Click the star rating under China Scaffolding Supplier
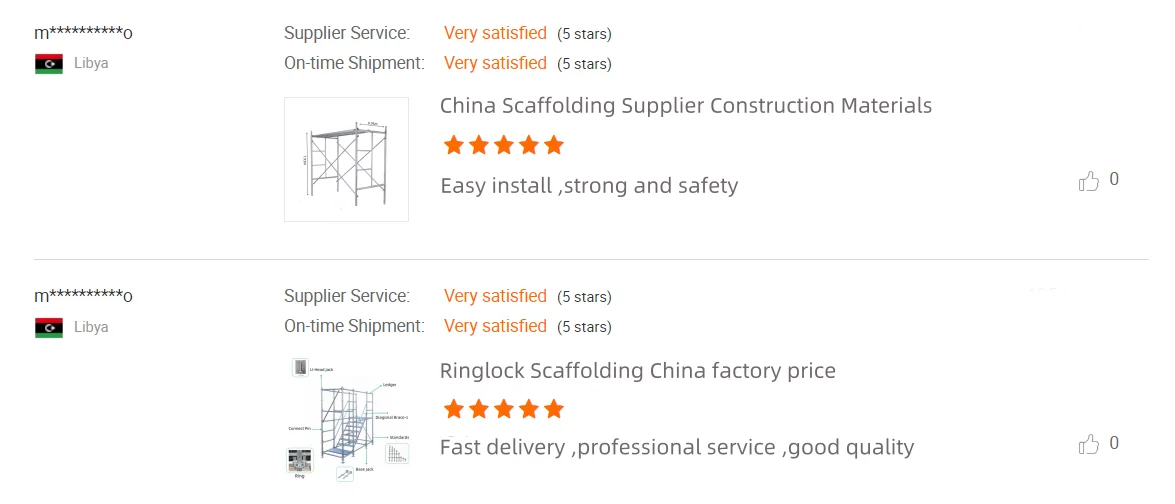 (503, 146)
